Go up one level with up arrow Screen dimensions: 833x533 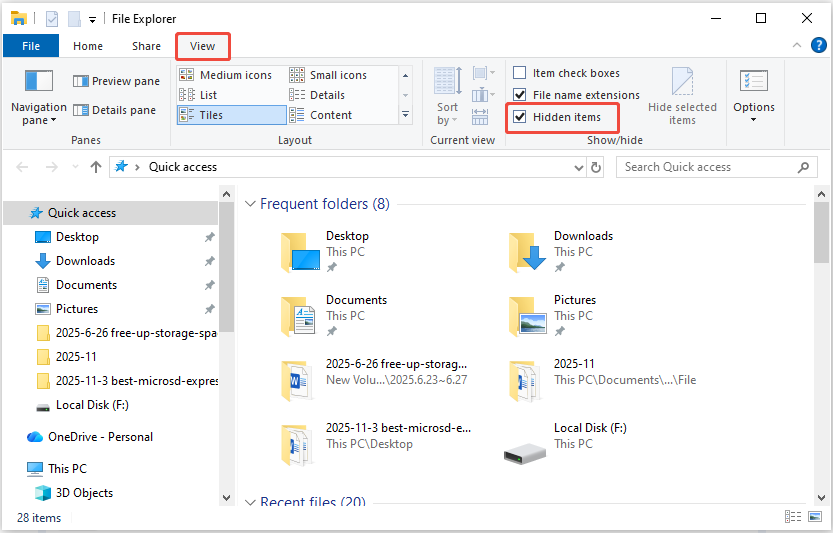click(x=96, y=167)
